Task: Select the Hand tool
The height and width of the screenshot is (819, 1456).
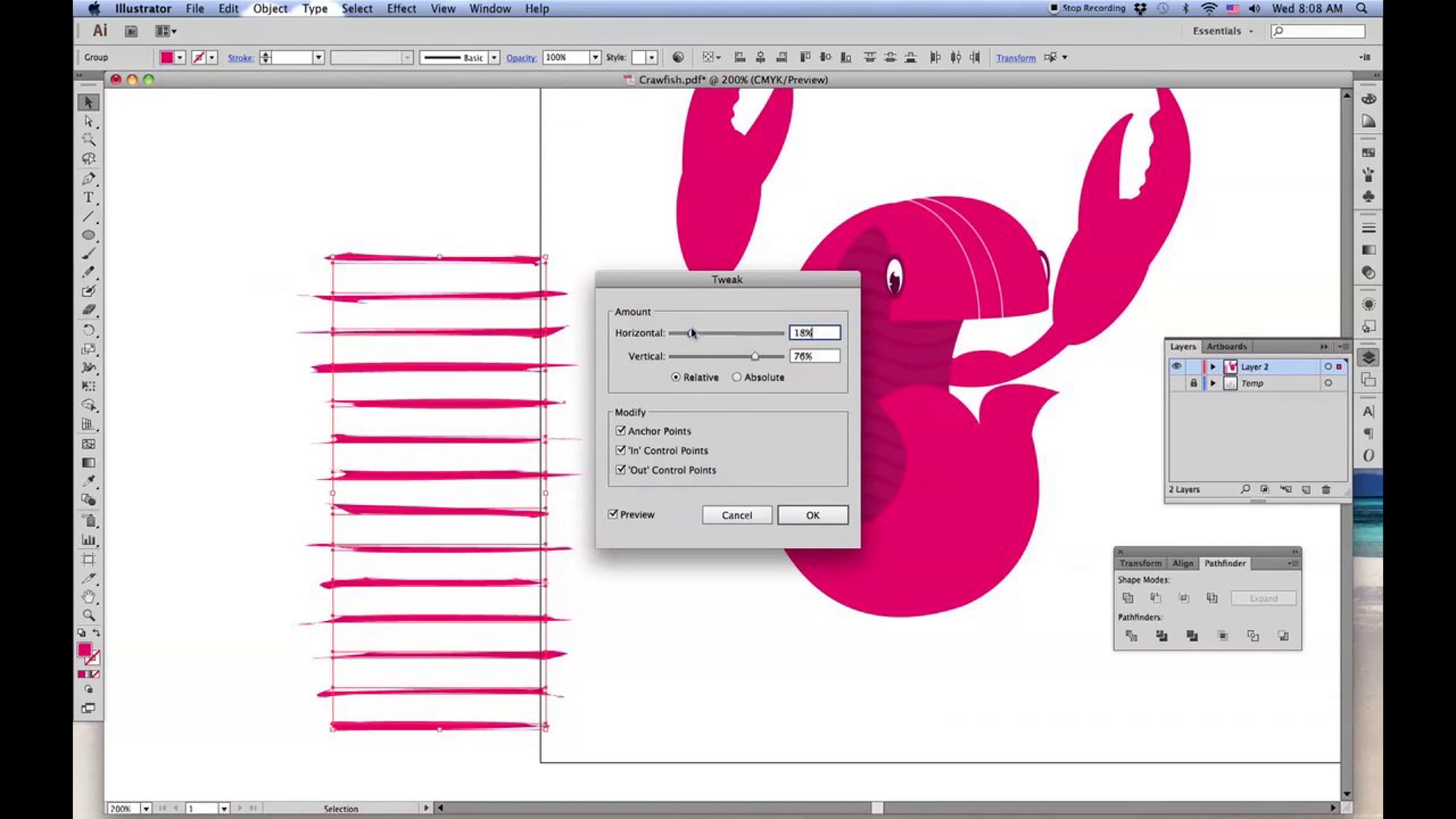Action: pos(89,596)
